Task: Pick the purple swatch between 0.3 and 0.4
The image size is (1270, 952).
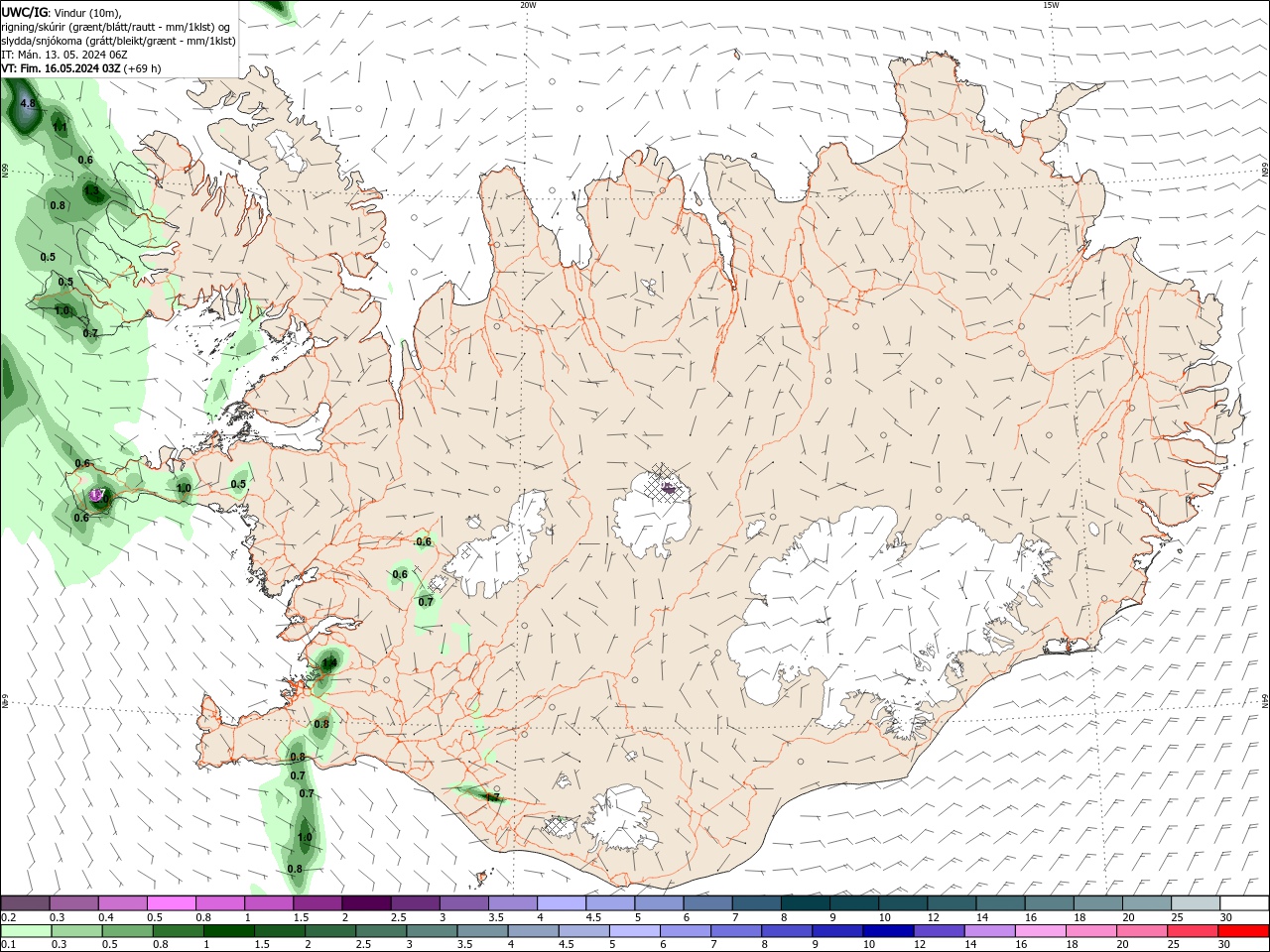Action: click(74, 903)
